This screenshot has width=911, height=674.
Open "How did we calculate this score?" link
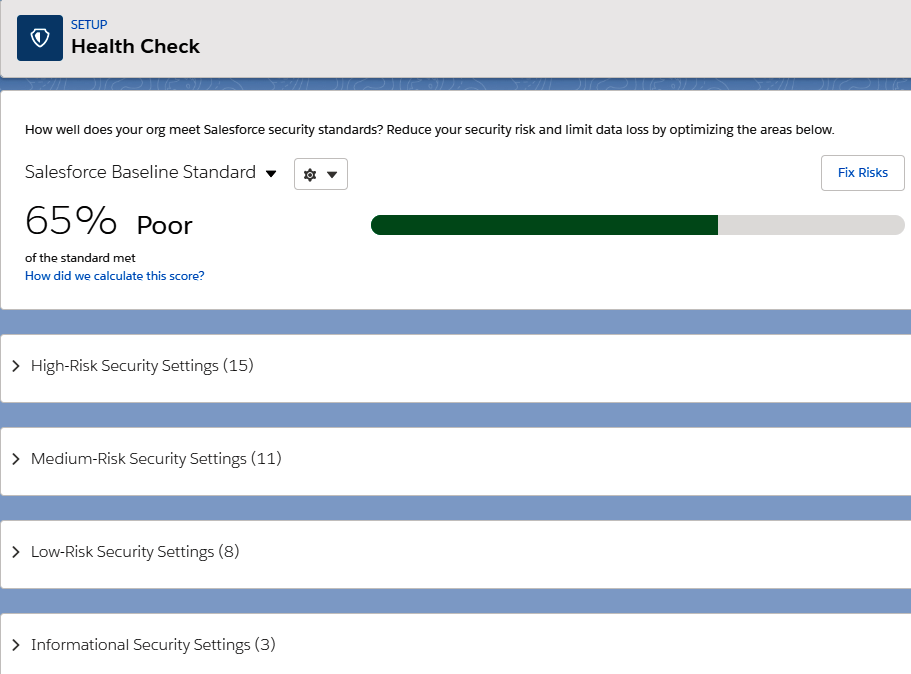pyautogui.click(x=113, y=275)
